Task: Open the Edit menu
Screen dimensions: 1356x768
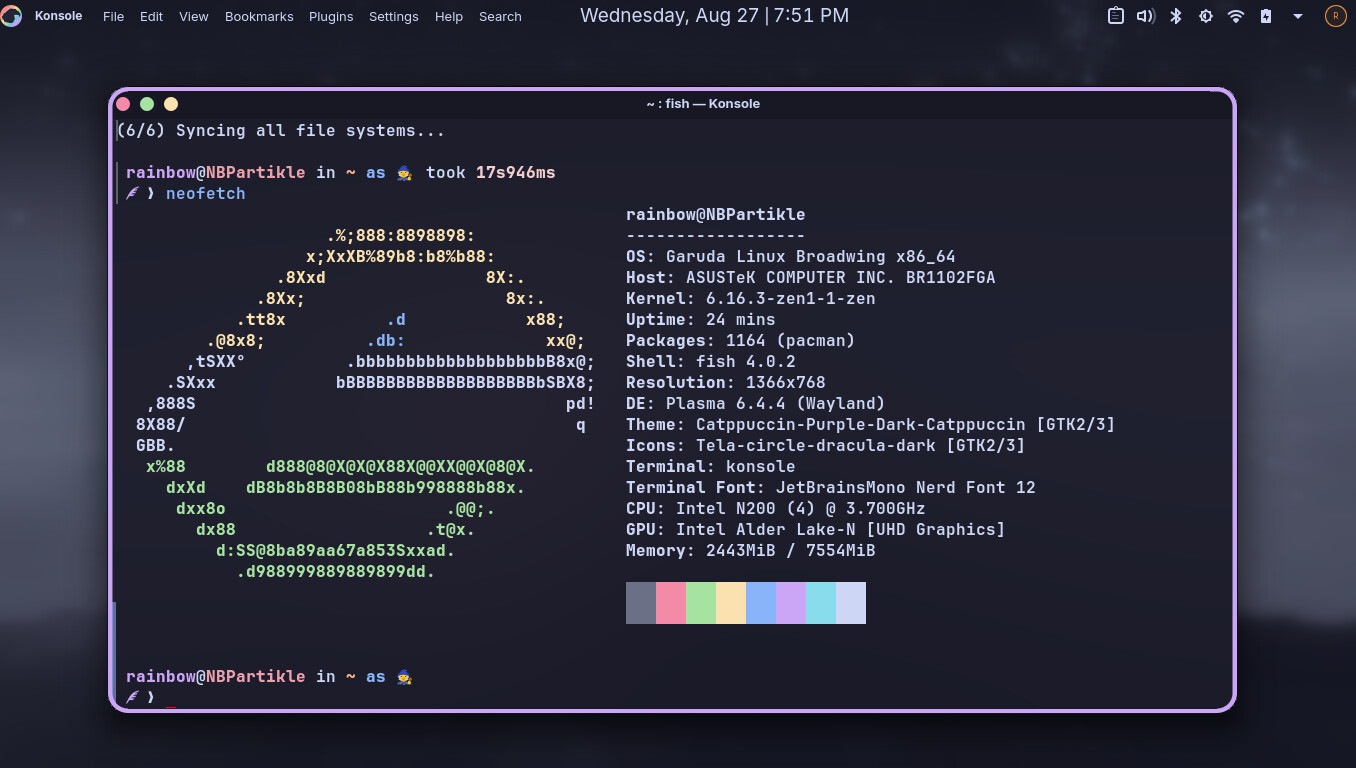Action: 152,16
